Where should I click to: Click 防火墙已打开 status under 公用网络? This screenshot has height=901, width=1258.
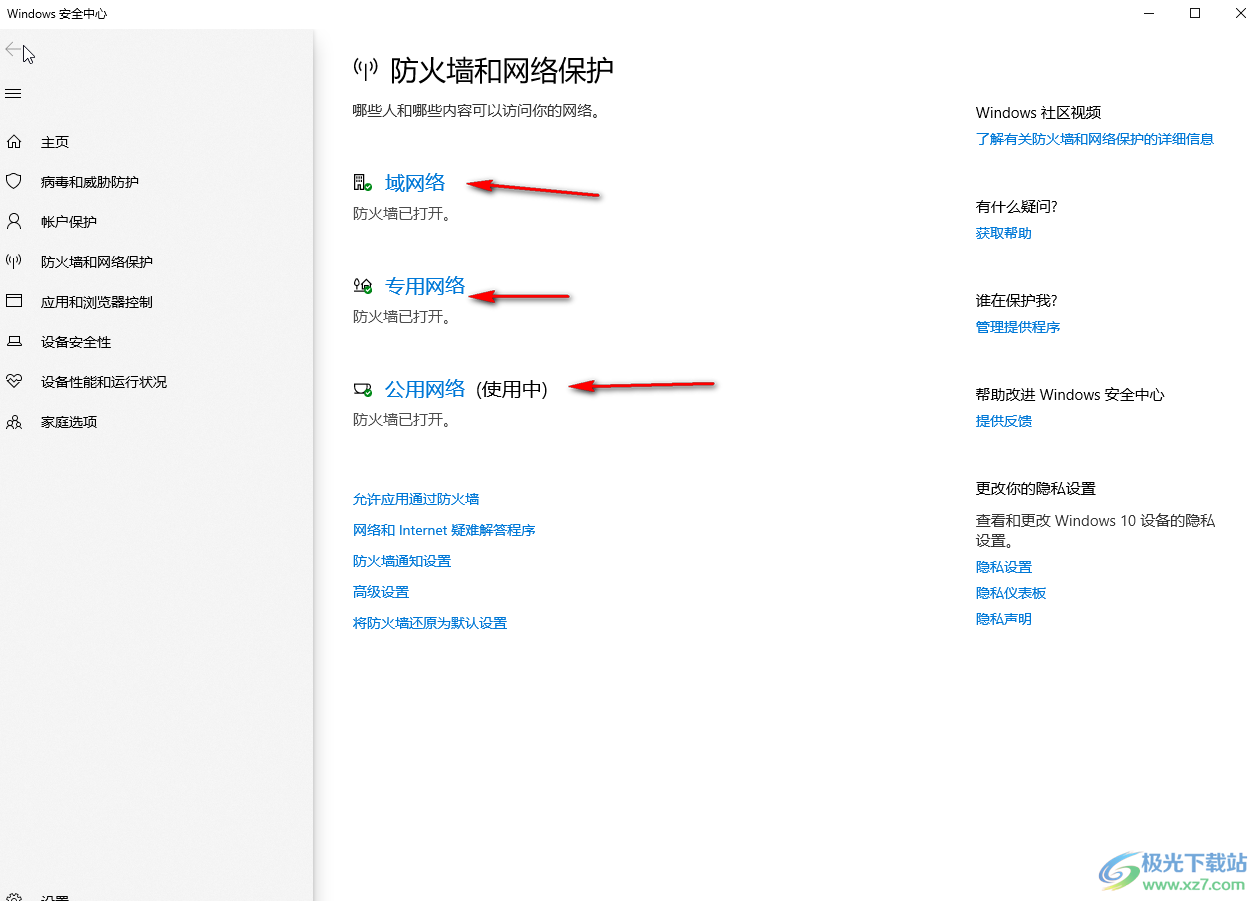coord(402,420)
